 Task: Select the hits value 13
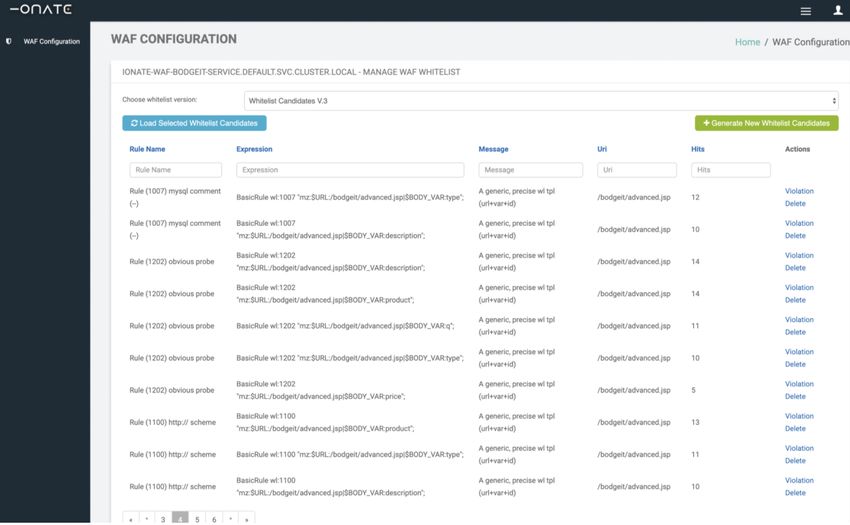click(695, 422)
